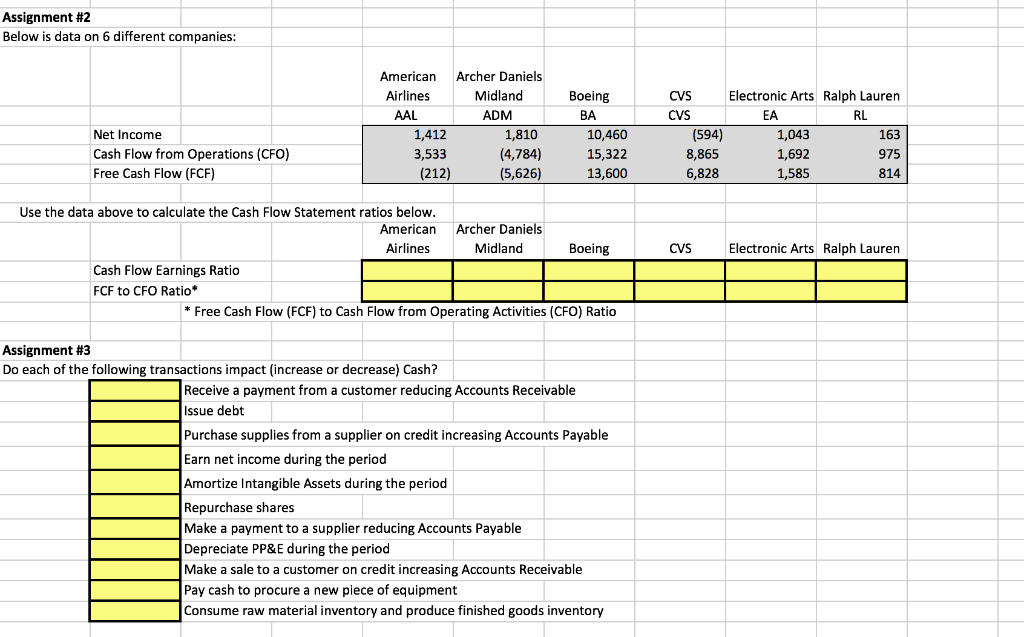
Task: Click the Boeing CFO value of 15,322
Action: pyautogui.click(x=588, y=154)
